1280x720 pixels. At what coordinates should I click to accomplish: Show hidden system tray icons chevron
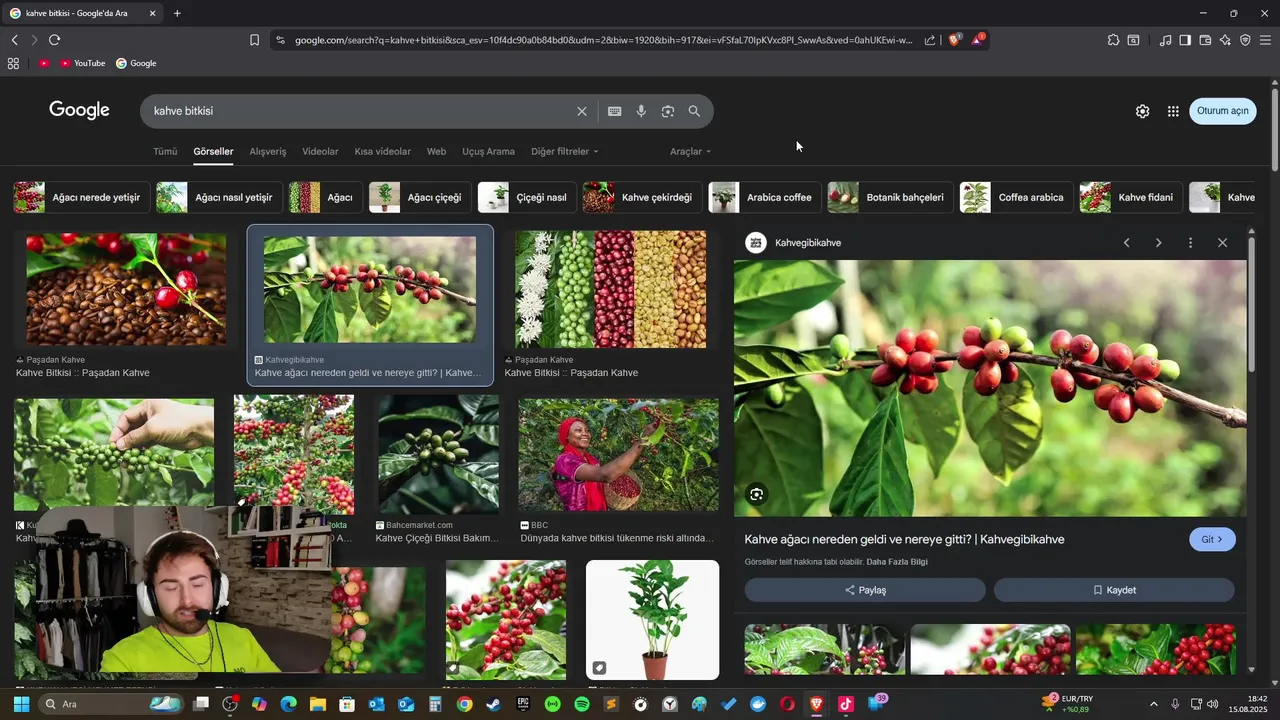[1153, 704]
